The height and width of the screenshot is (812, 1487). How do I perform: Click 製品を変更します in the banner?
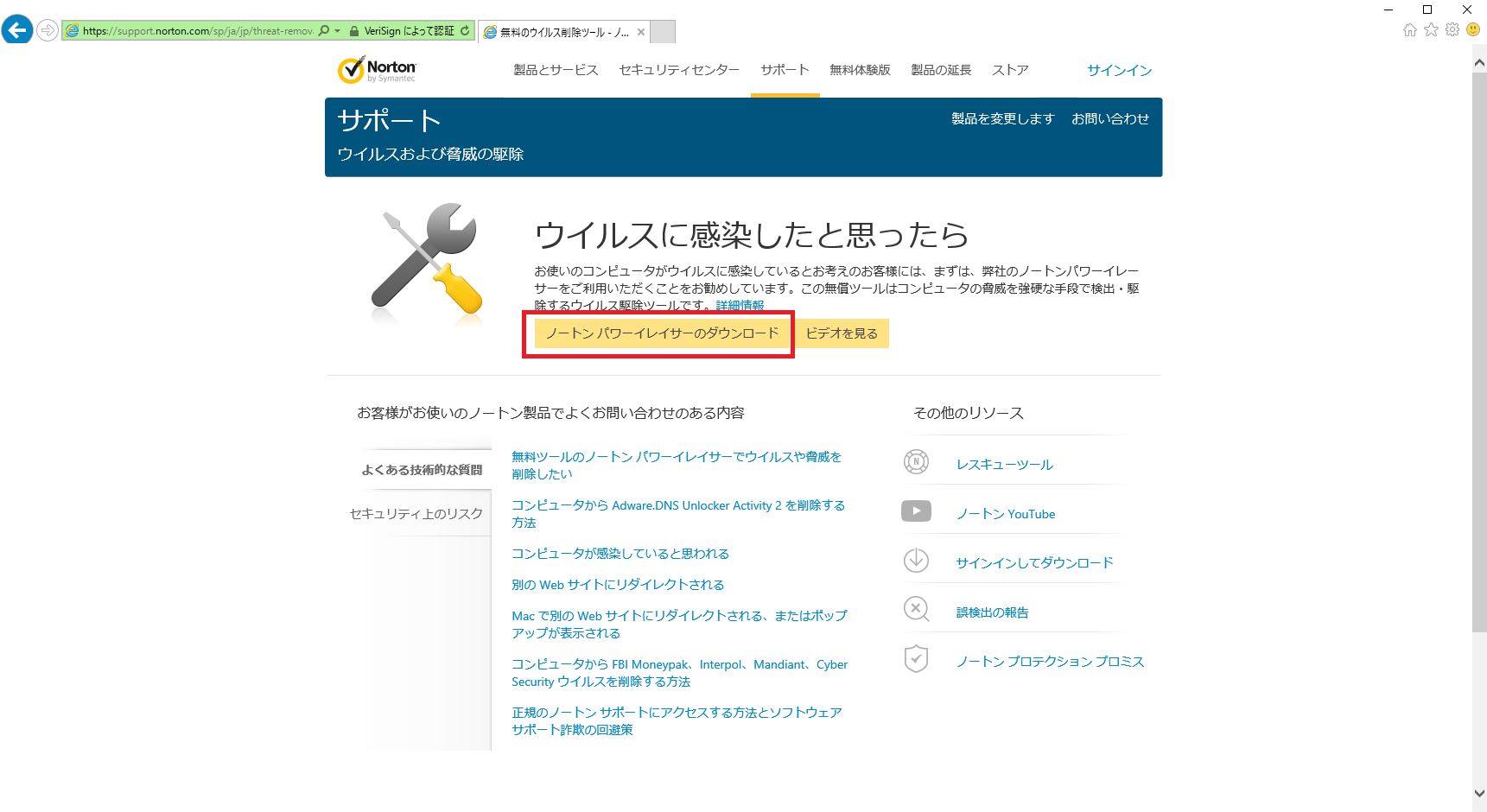1003,119
